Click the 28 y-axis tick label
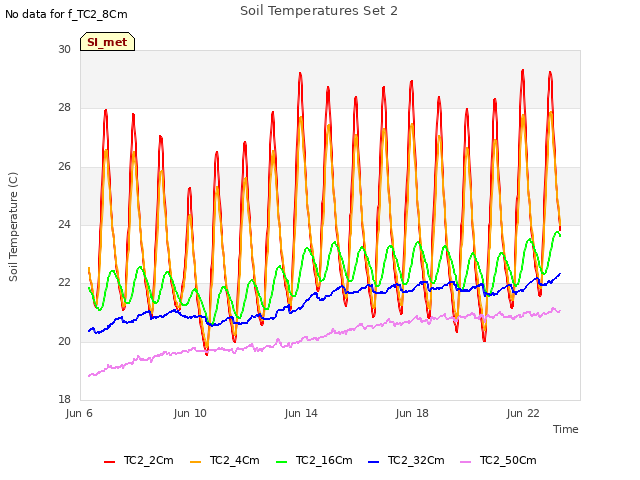Viewport: 640px width, 480px height. (x=64, y=107)
